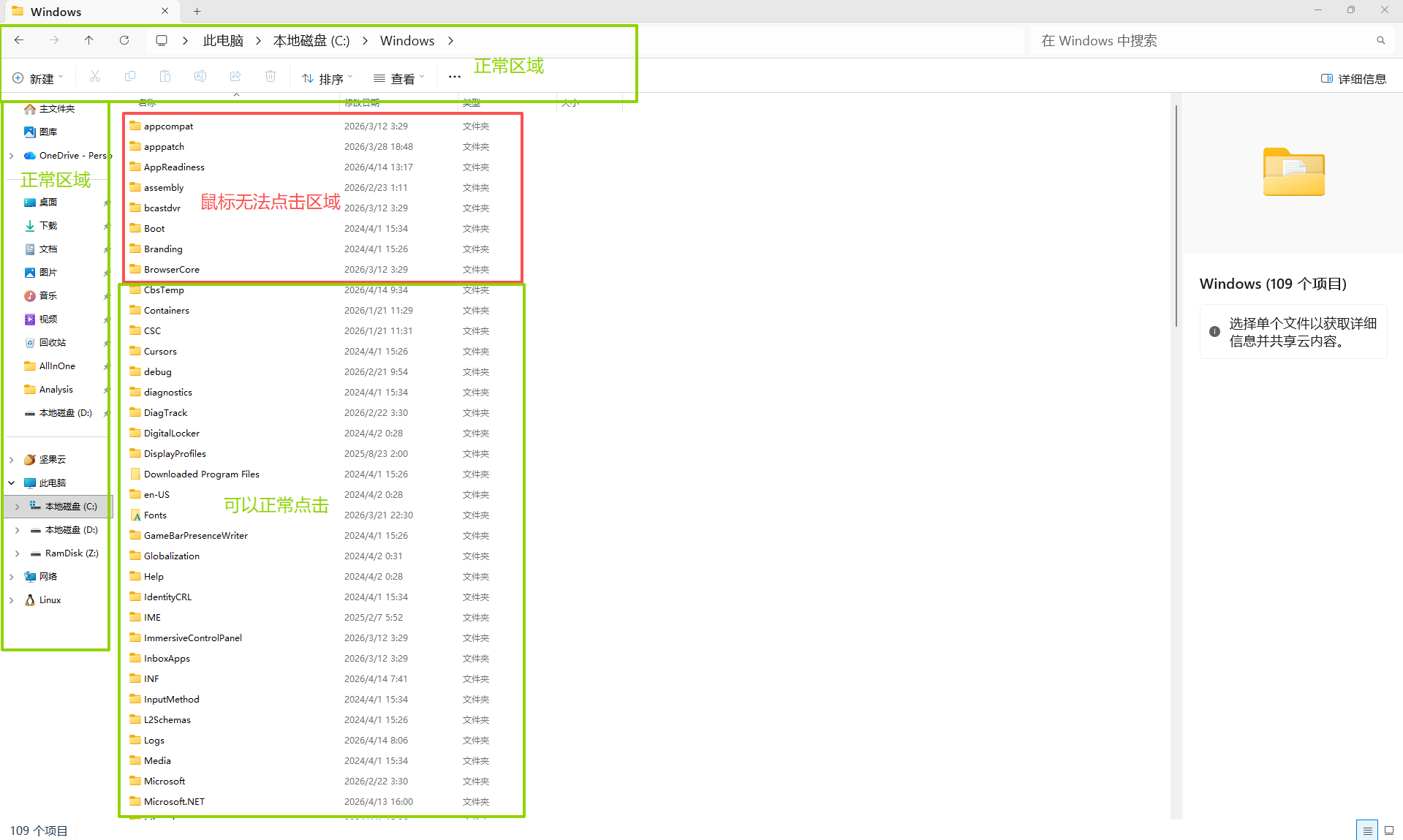Open 桌面 quick access item

coord(48,203)
